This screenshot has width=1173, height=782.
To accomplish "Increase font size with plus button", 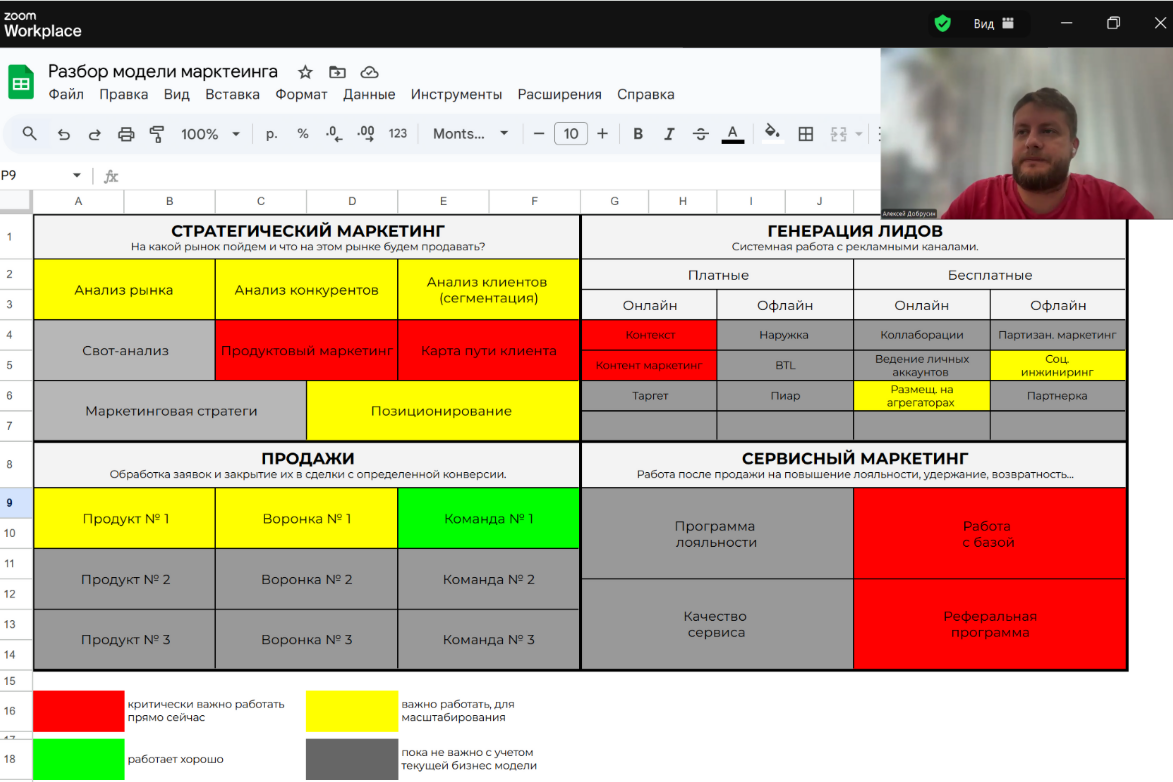I will (x=602, y=134).
